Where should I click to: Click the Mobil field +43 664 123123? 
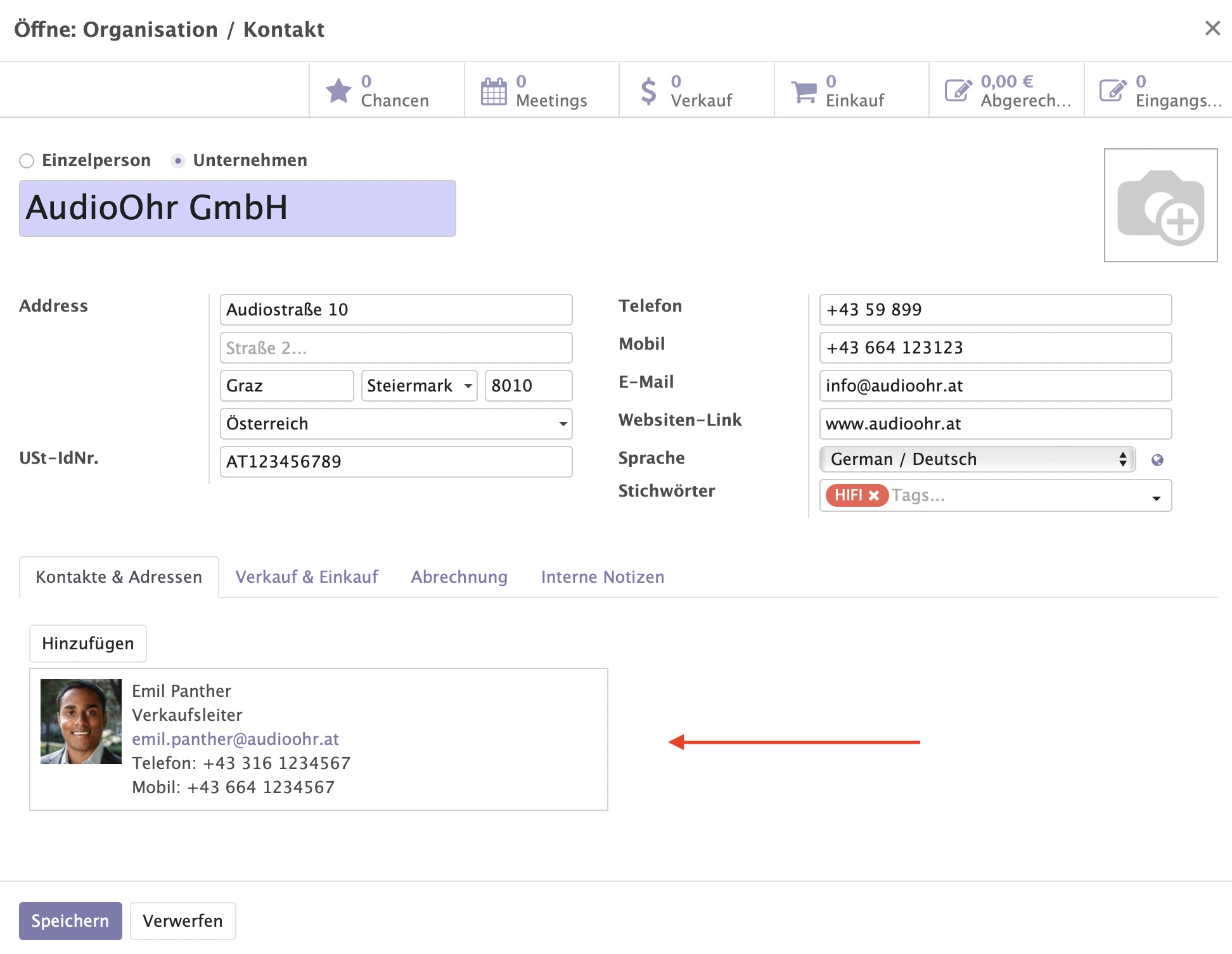pos(996,348)
